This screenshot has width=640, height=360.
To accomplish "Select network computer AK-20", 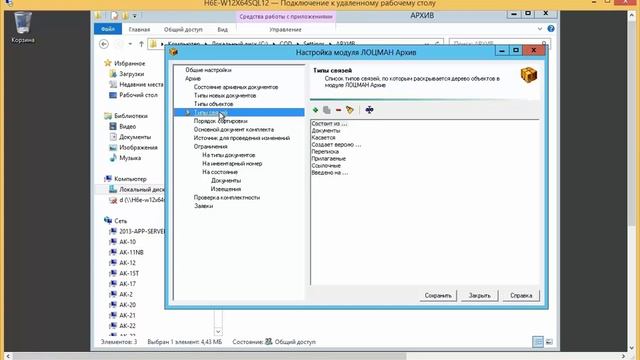I will (x=127, y=304).
